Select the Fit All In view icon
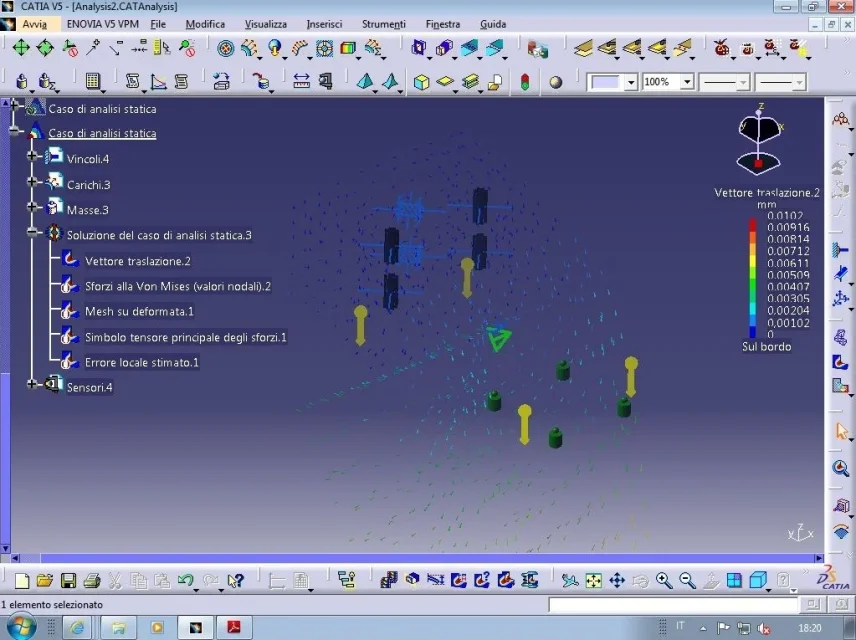This screenshot has height=640, width=856. pos(593,580)
